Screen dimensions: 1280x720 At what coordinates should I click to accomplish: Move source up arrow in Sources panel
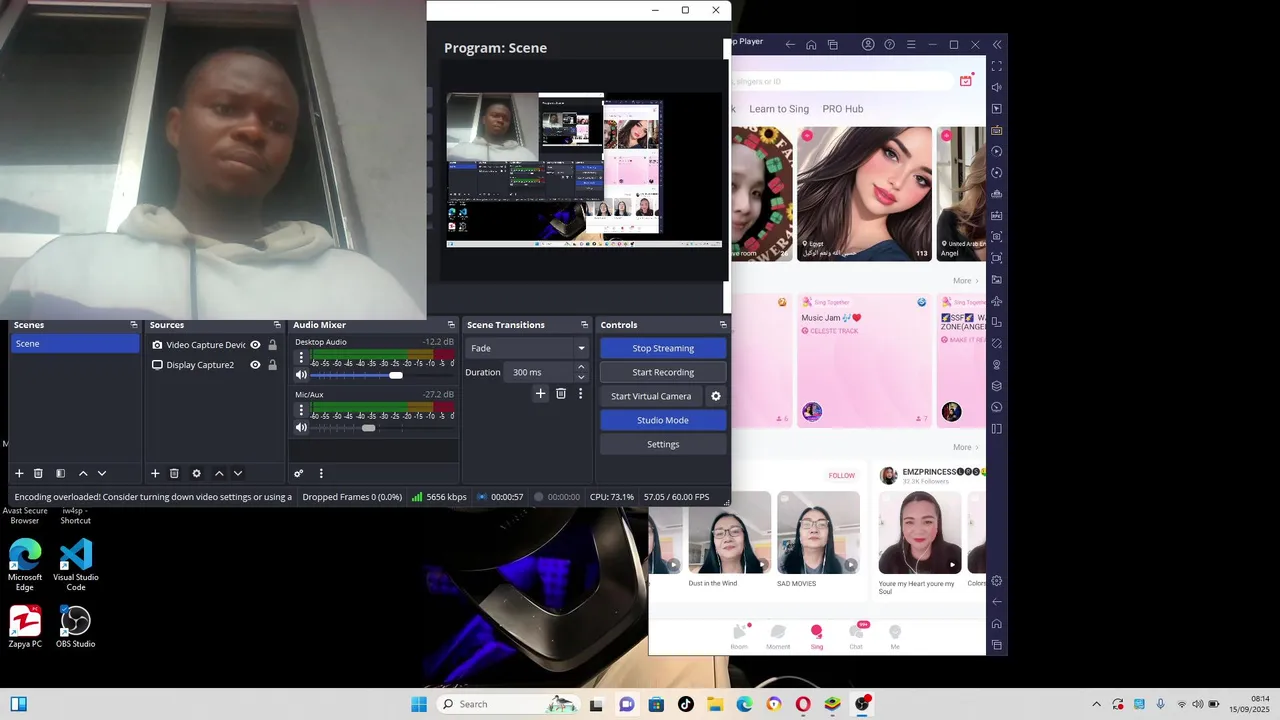pyautogui.click(x=219, y=473)
